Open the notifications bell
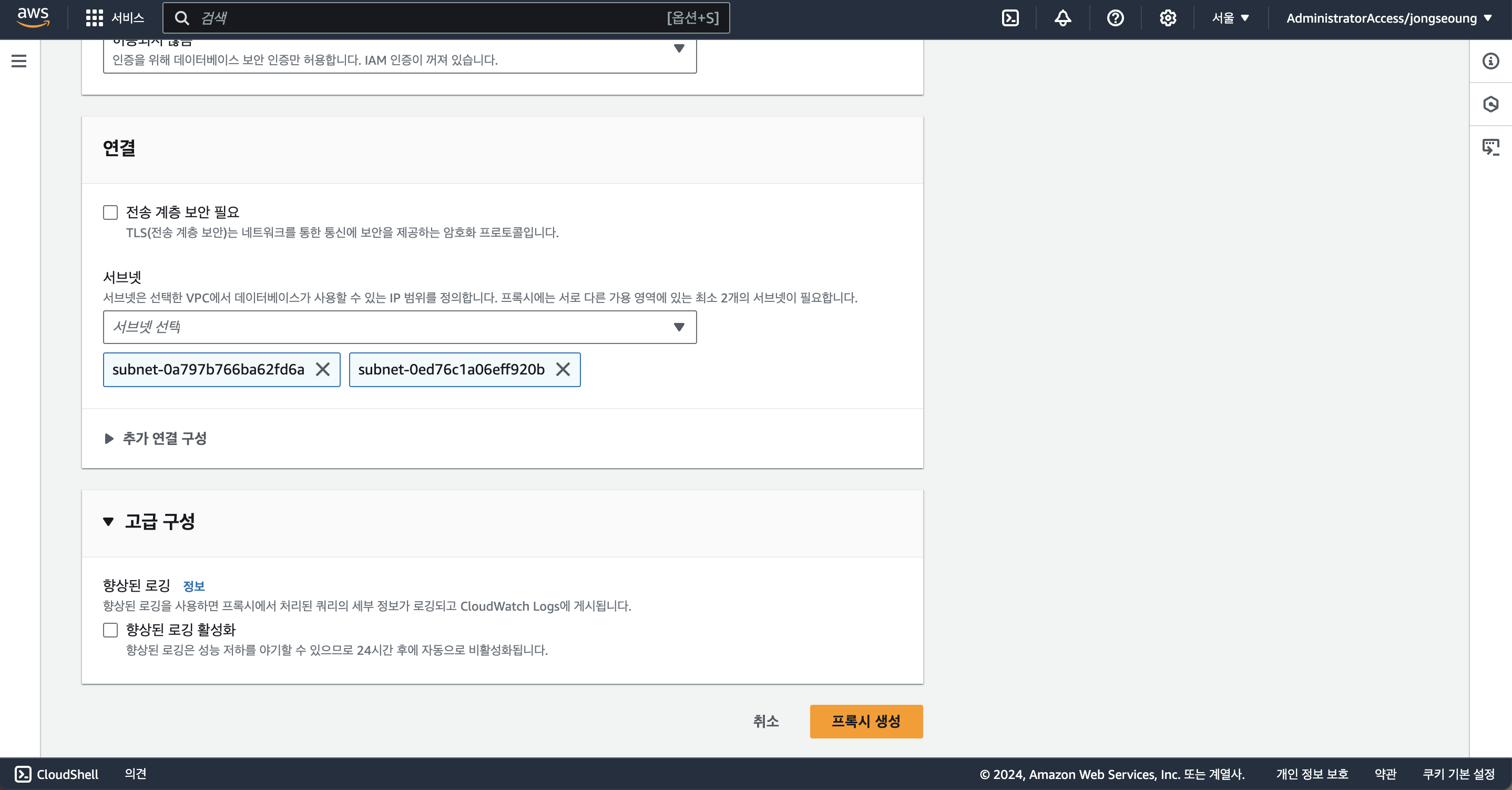Image resolution: width=1512 pixels, height=790 pixels. pyautogui.click(x=1063, y=18)
